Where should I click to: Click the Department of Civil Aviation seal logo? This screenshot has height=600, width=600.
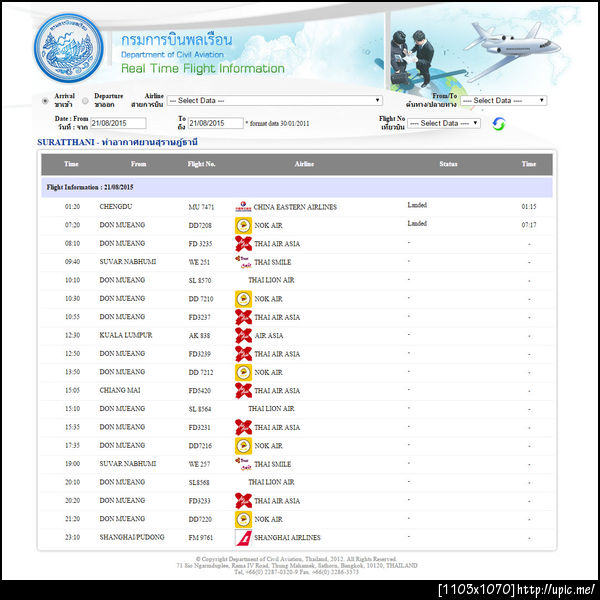coord(68,48)
